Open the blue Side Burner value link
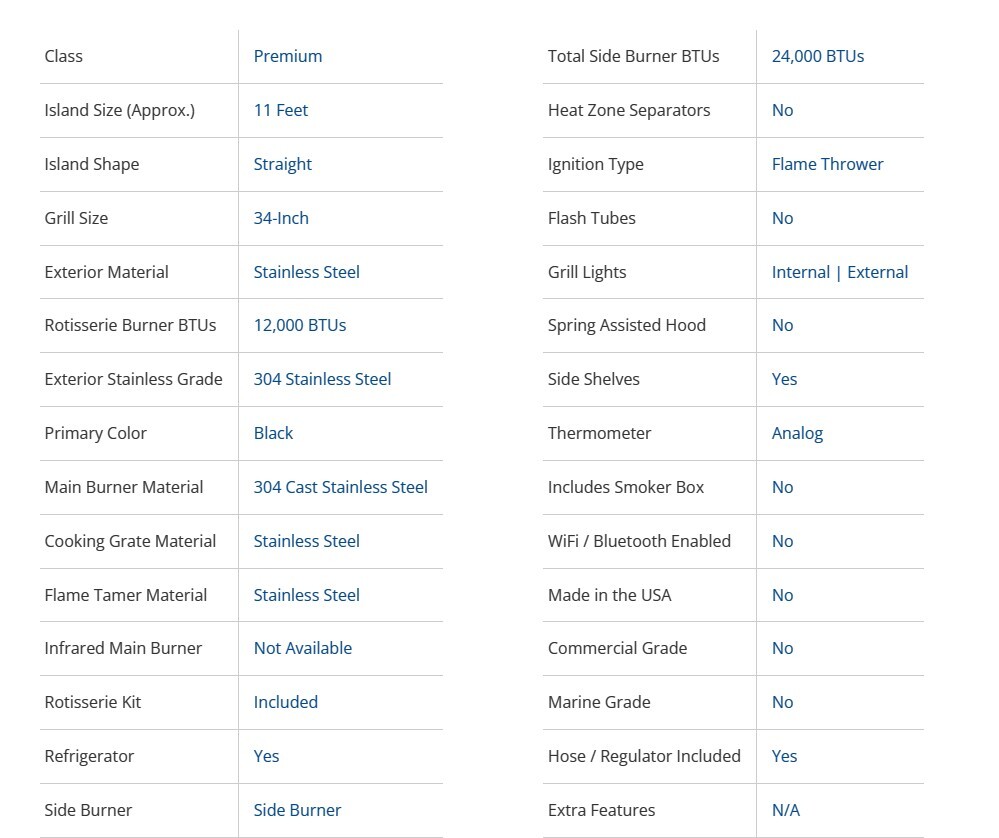Viewport: 999px width, 838px height. (x=297, y=810)
